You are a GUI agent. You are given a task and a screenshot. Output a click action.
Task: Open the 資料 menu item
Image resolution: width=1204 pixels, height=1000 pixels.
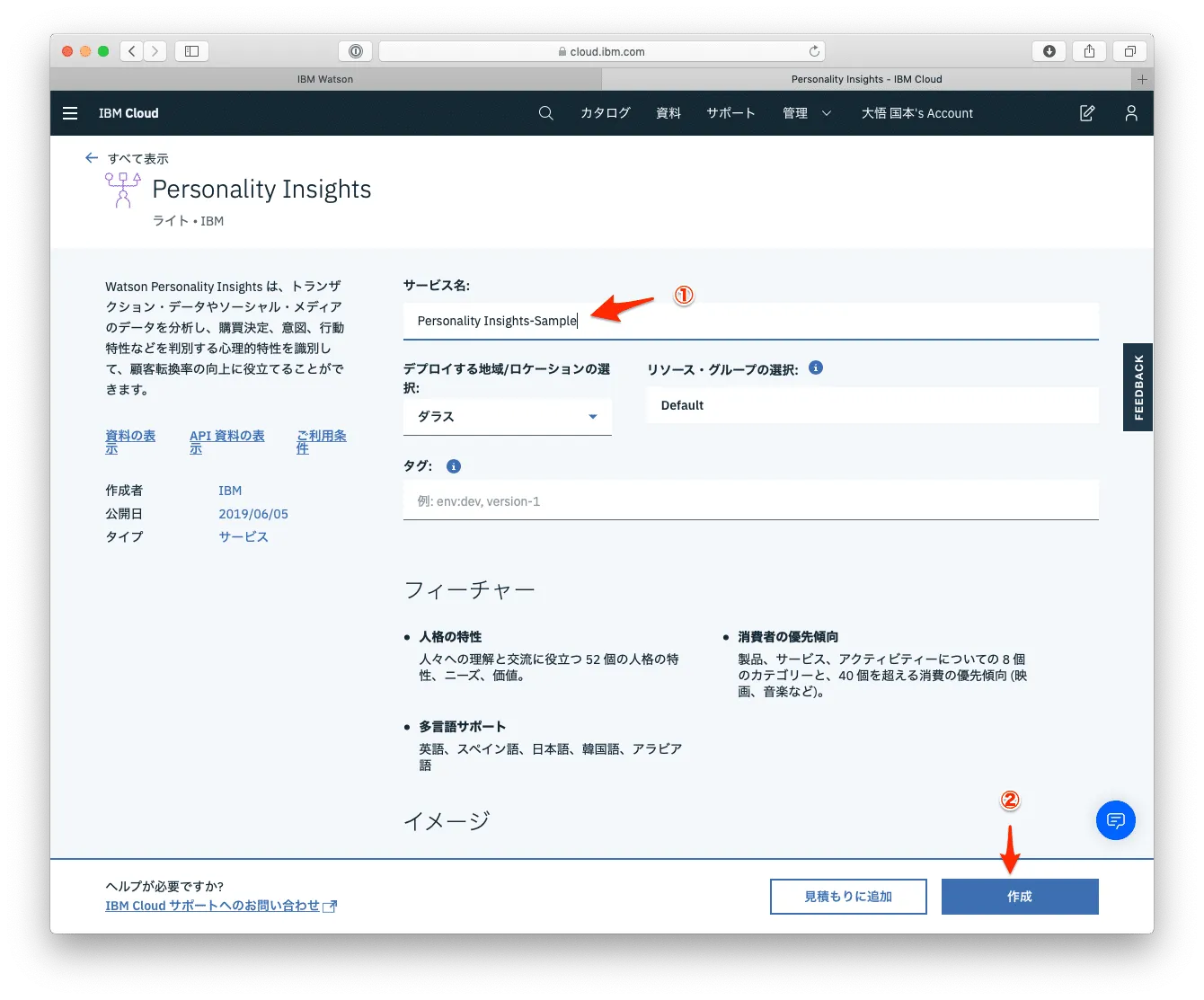coord(668,113)
